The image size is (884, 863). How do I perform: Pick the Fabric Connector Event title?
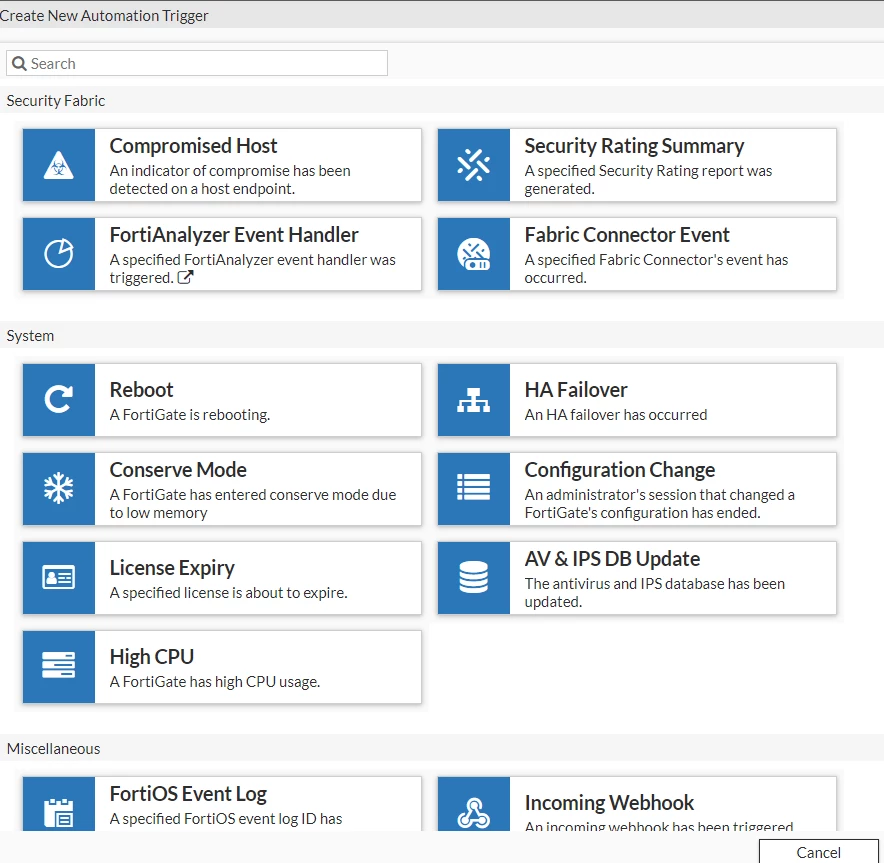coord(627,235)
